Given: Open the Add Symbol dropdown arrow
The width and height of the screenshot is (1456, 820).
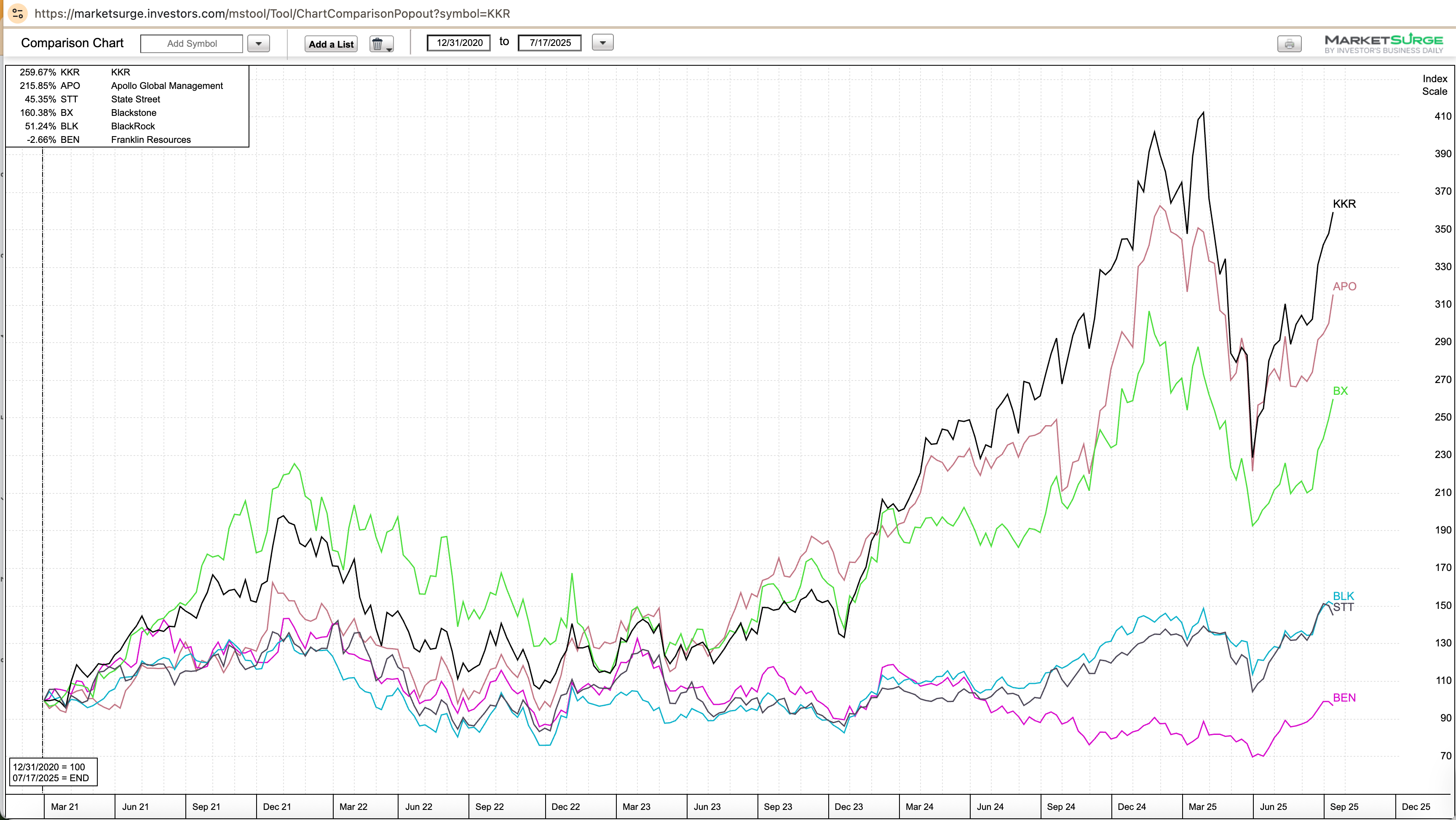Looking at the screenshot, I should click(x=258, y=43).
